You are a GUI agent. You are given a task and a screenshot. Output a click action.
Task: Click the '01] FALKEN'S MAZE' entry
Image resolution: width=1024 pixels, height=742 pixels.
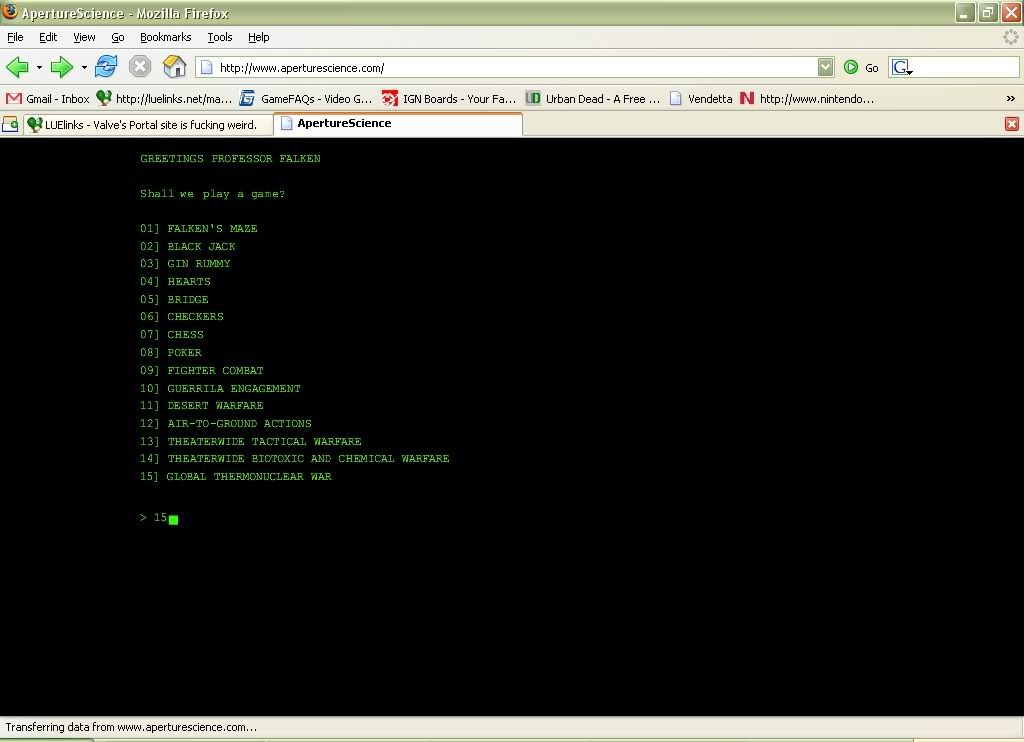point(199,229)
